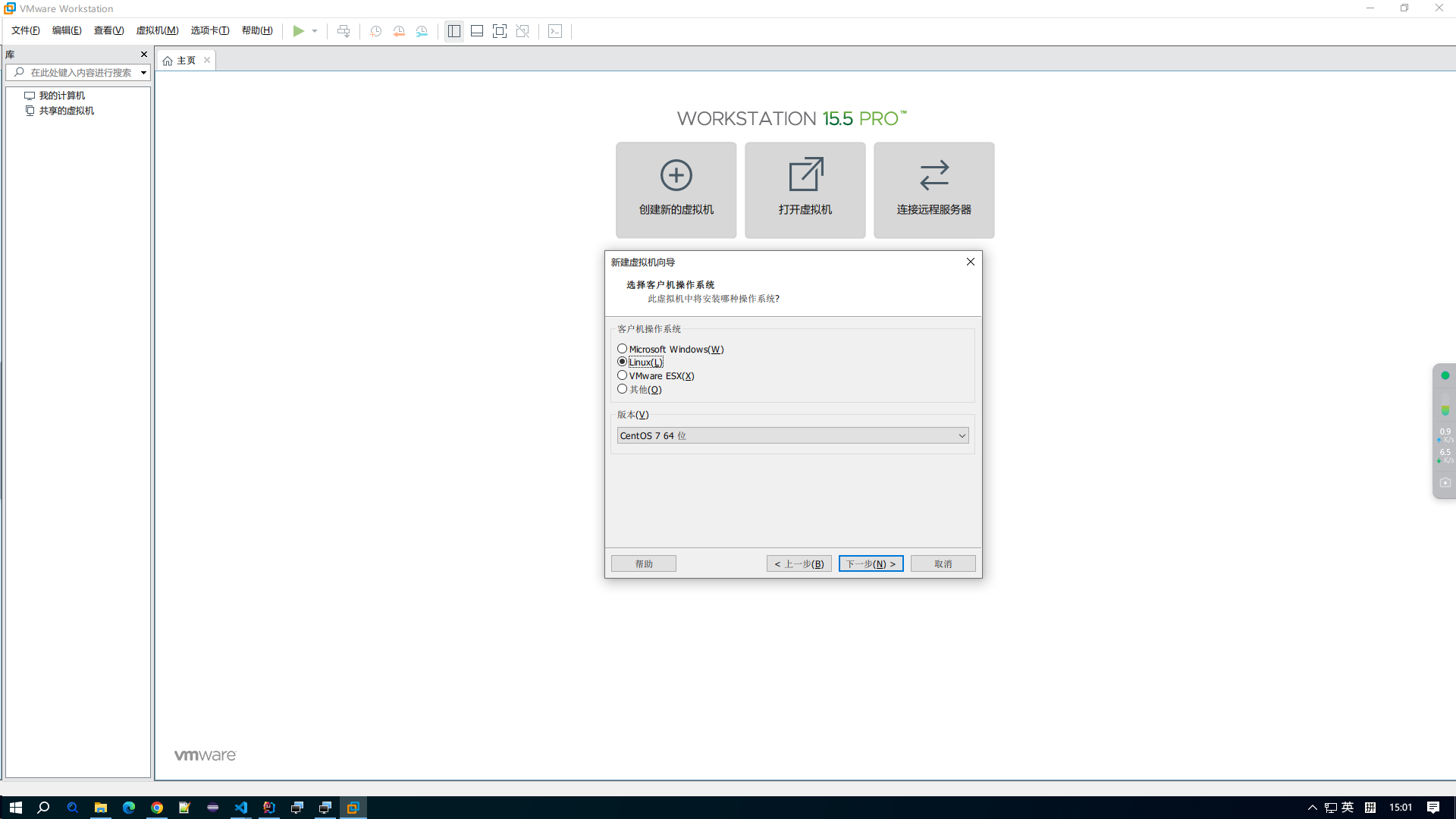This screenshot has height=819, width=1456.
Task: Click the IME keyboard grid tray icon
Action: point(1370,808)
